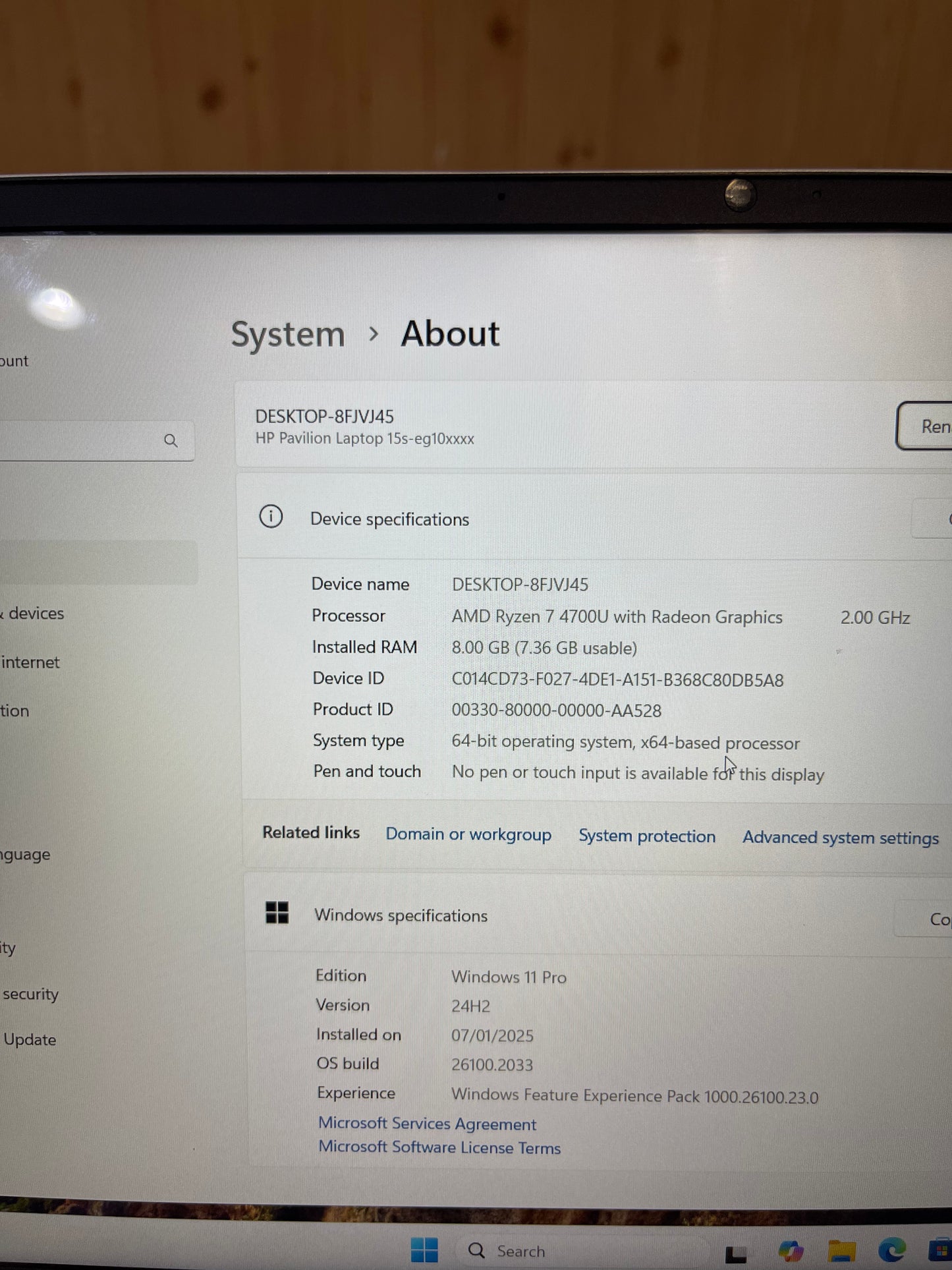Click the Installed on date 07/01/2025
Viewport: 952px width, 1270px height.
(492, 1036)
